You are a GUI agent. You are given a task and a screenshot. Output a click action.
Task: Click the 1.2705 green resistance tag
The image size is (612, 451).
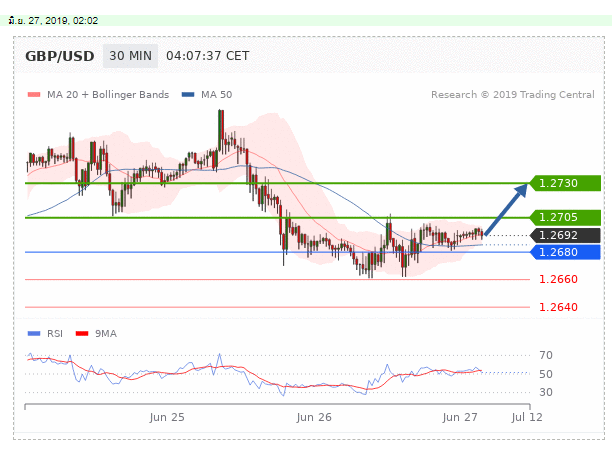point(565,217)
